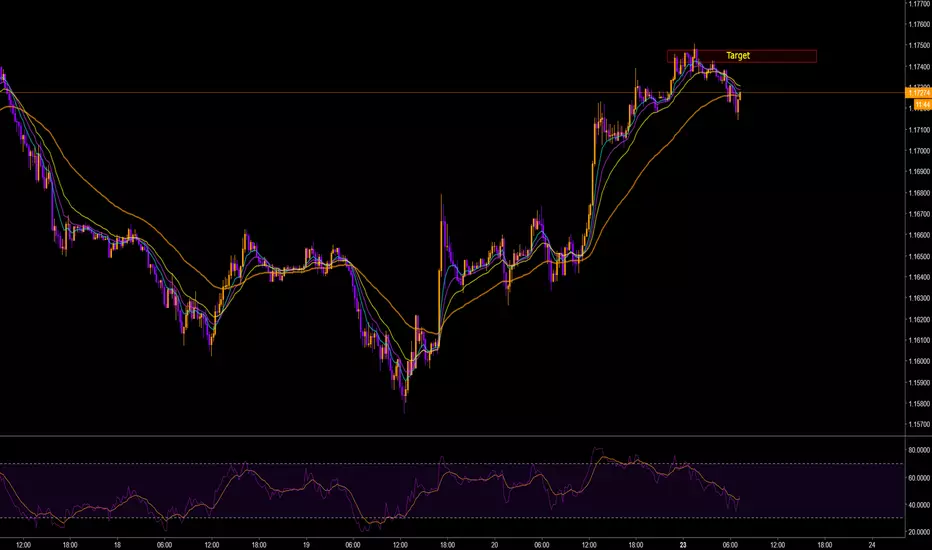Click the date label 19 on time axis

click(306, 545)
